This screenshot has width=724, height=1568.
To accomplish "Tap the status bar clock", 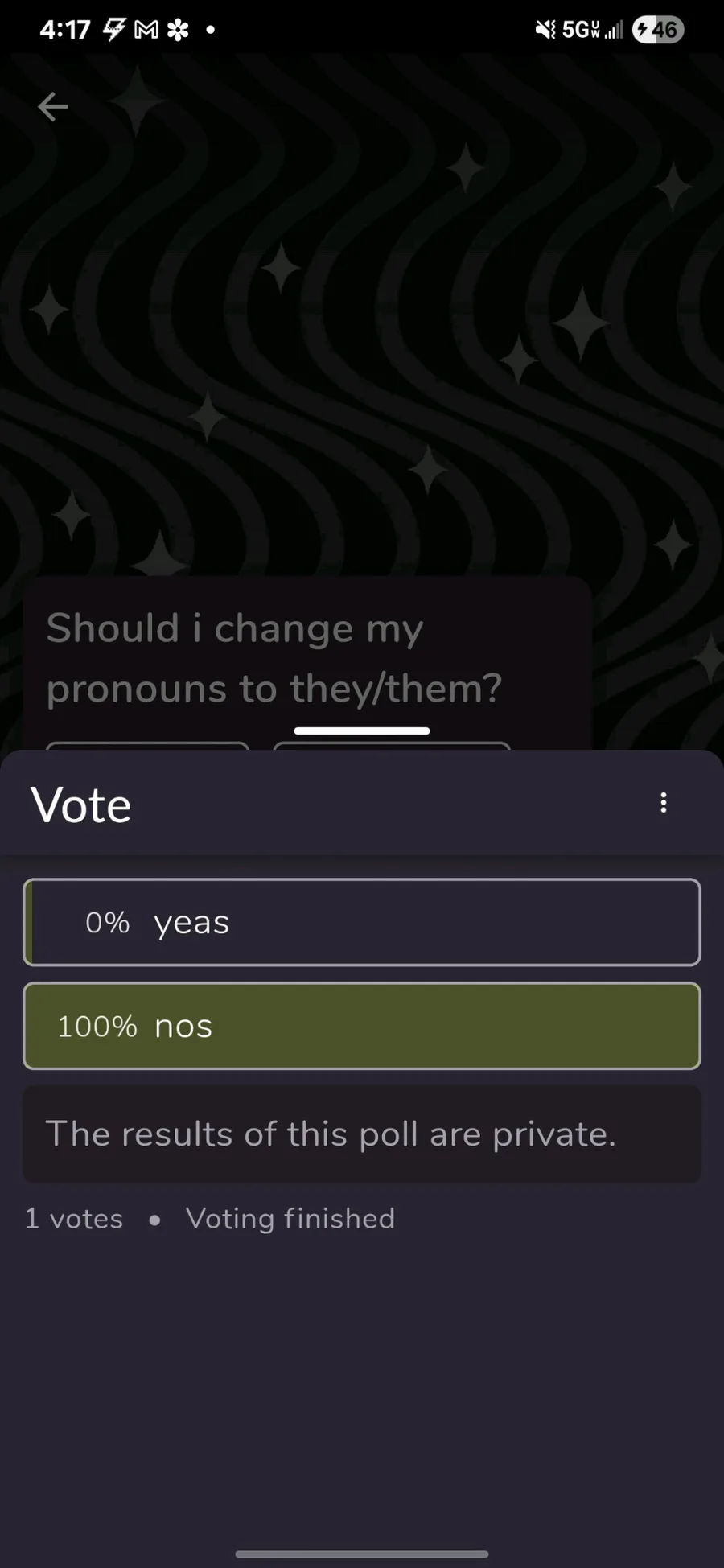I will pyautogui.click(x=65, y=31).
